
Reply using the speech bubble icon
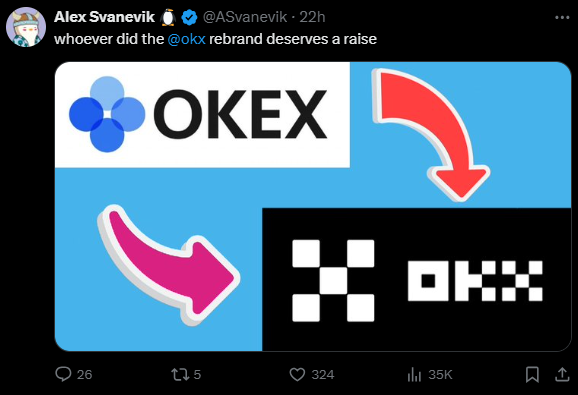[x=63, y=374]
